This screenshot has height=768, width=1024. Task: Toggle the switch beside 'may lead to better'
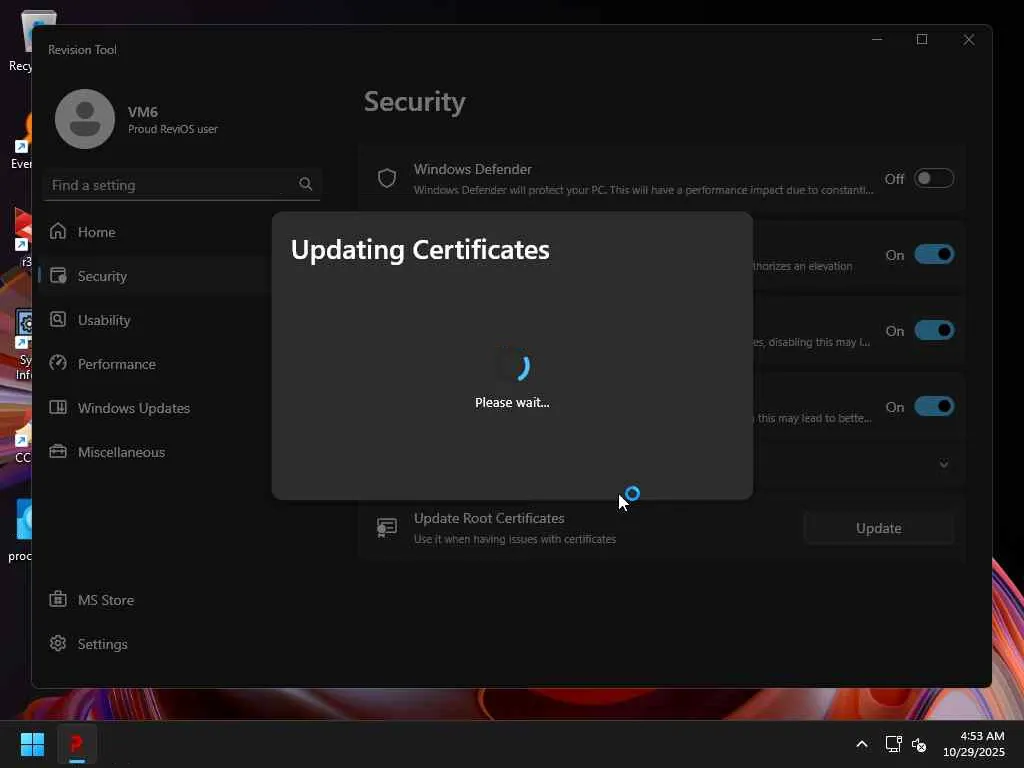pos(934,406)
